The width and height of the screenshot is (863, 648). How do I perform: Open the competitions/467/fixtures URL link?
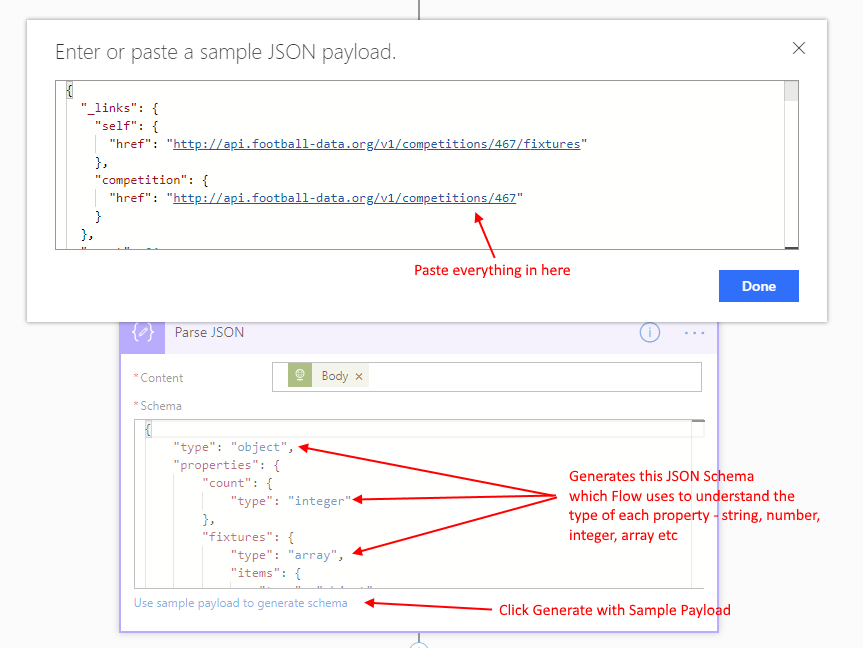click(376, 144)
